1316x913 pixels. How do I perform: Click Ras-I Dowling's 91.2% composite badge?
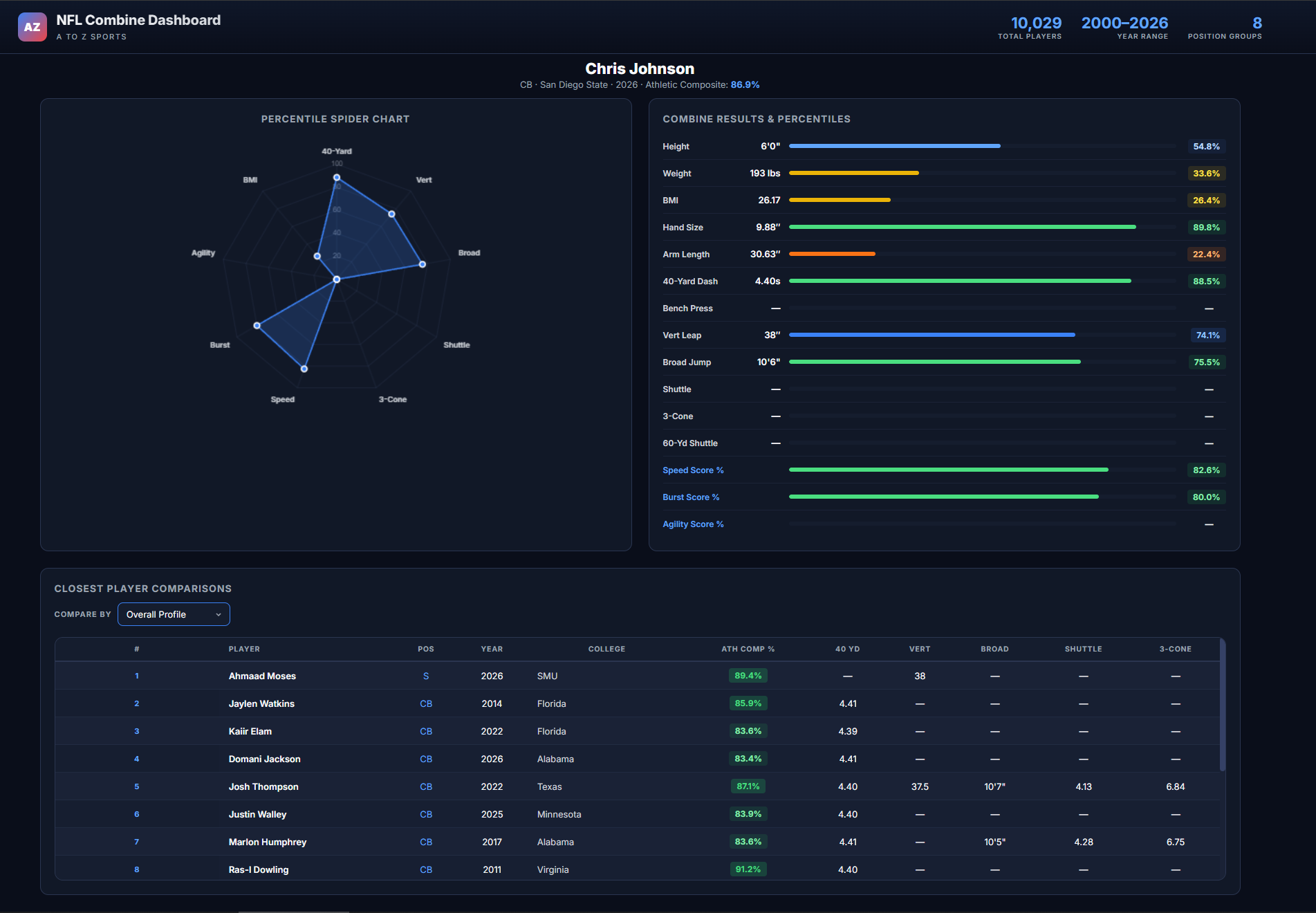748,869
